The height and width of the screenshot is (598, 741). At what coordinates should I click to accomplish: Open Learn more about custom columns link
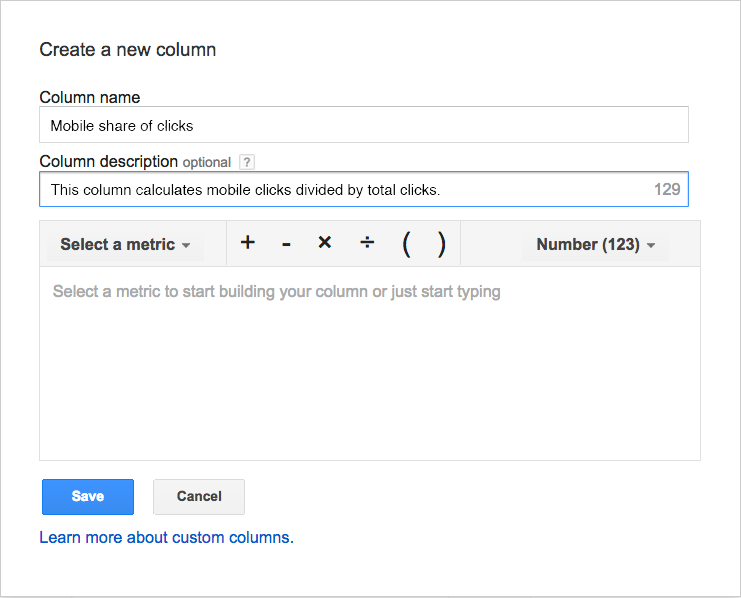click(166, 537)
